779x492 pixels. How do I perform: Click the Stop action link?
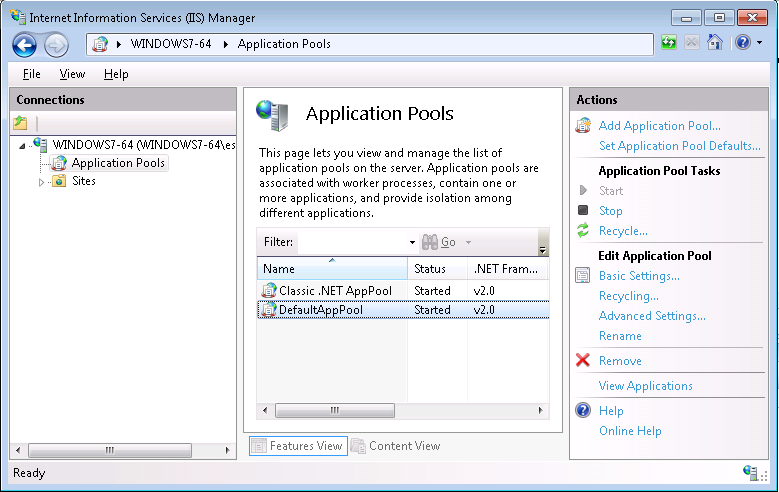click(x=611, y=211)
